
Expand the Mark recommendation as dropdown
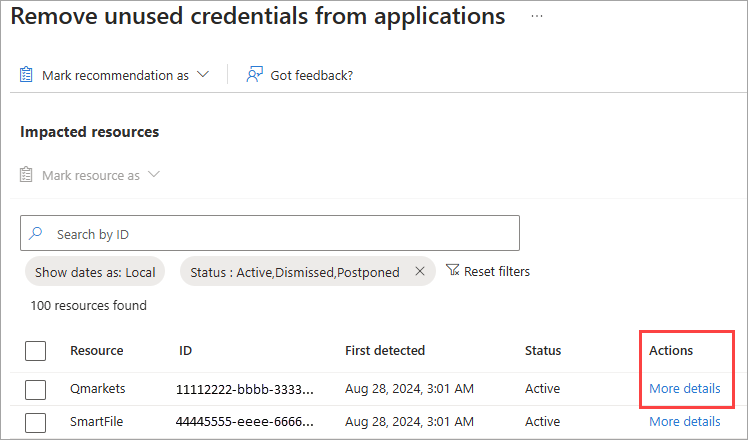coord(203,75)
